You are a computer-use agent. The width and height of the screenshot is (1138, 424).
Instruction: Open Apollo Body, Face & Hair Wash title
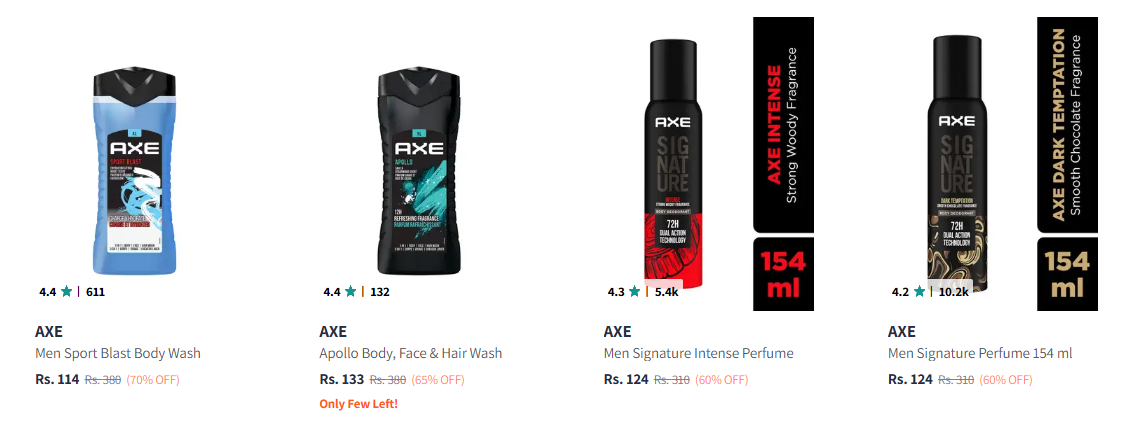[x=411, y=354]
